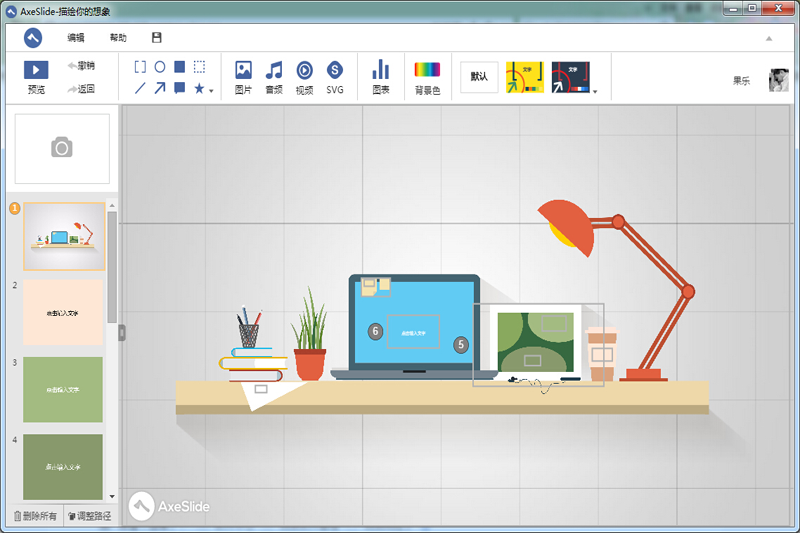Select the 默认 (Default) theme
800x533 pixels.
click(479, 77)
